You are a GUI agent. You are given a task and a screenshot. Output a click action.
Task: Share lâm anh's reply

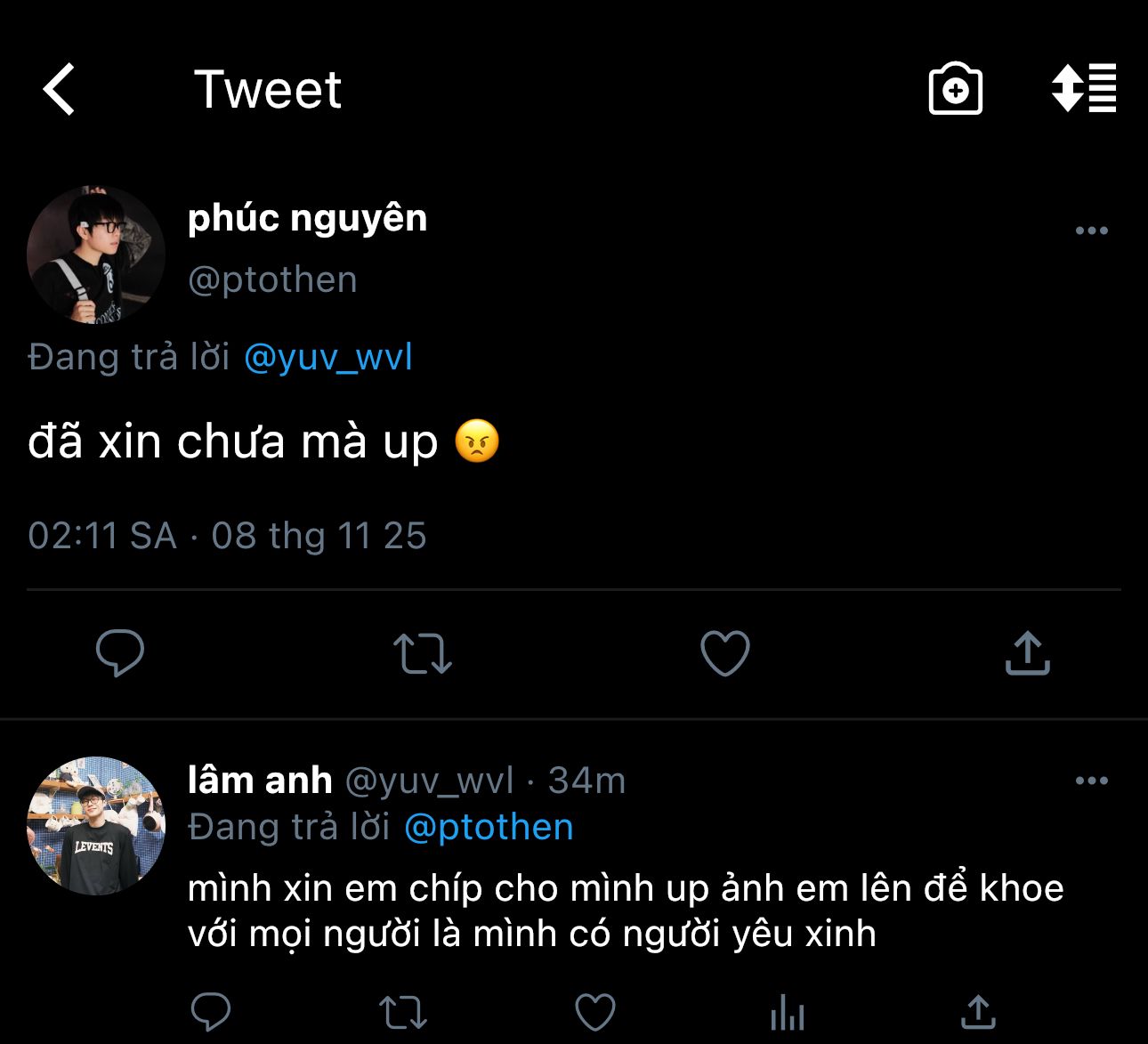coord(978,1012)
